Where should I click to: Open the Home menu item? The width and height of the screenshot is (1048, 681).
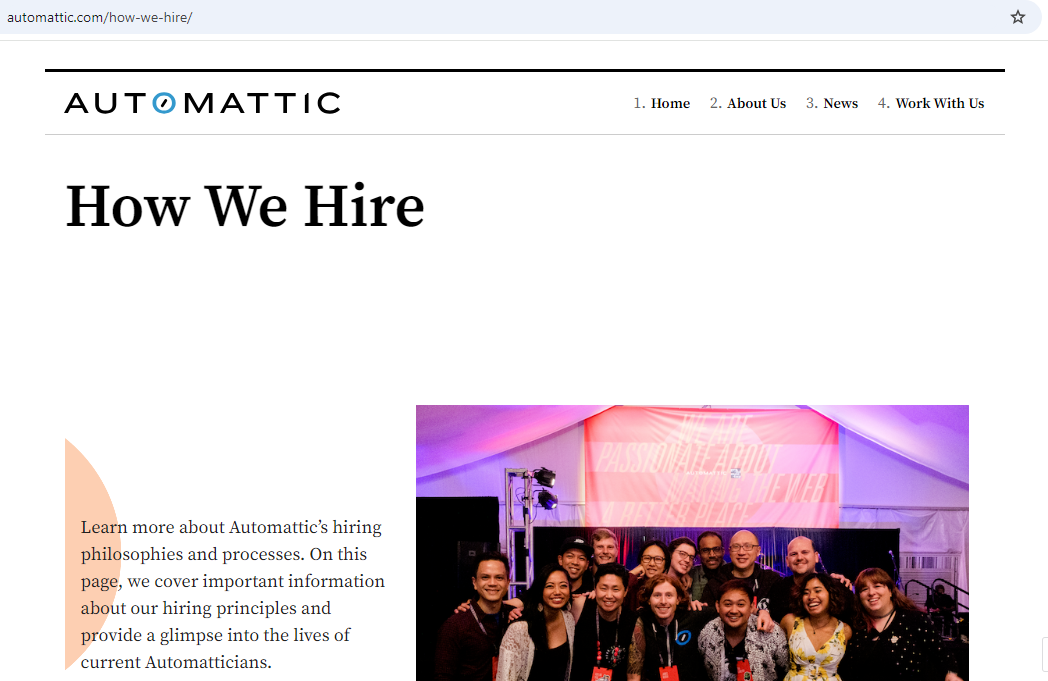670,103
